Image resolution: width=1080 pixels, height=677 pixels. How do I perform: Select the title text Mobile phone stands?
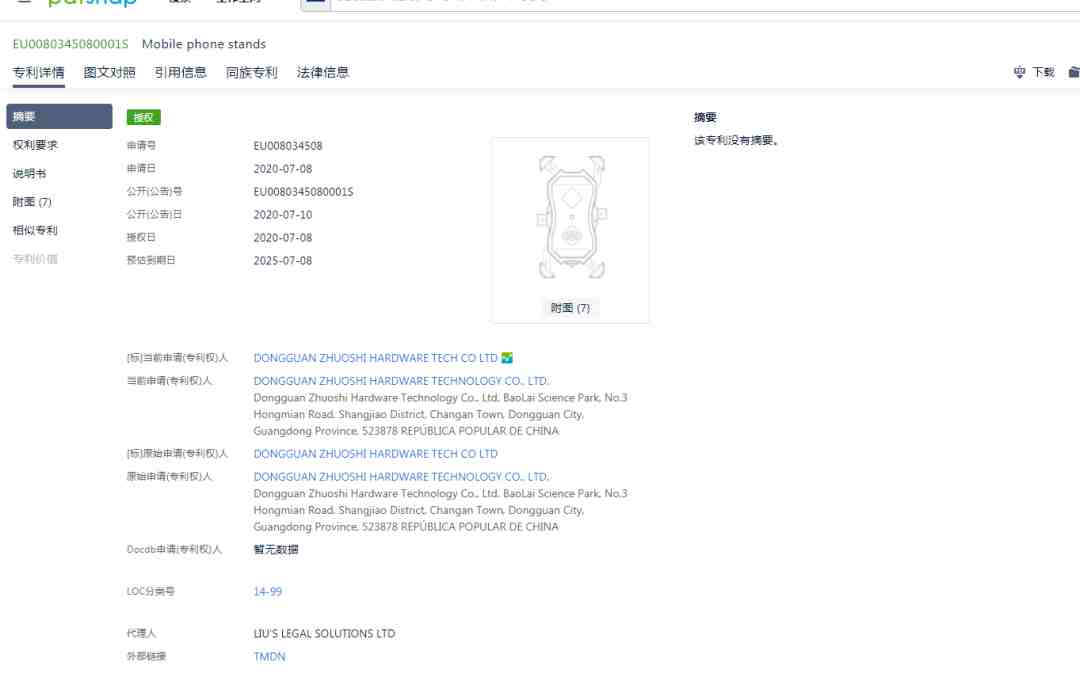[204, 44]
